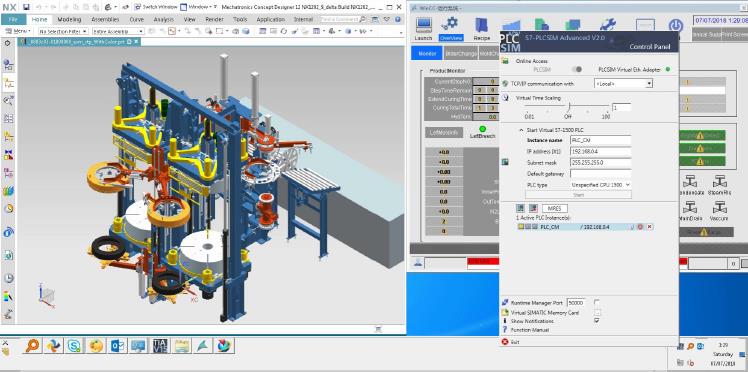Open the Recipe icon in WinCC
The image size is (748, 372).
[482, 28]
